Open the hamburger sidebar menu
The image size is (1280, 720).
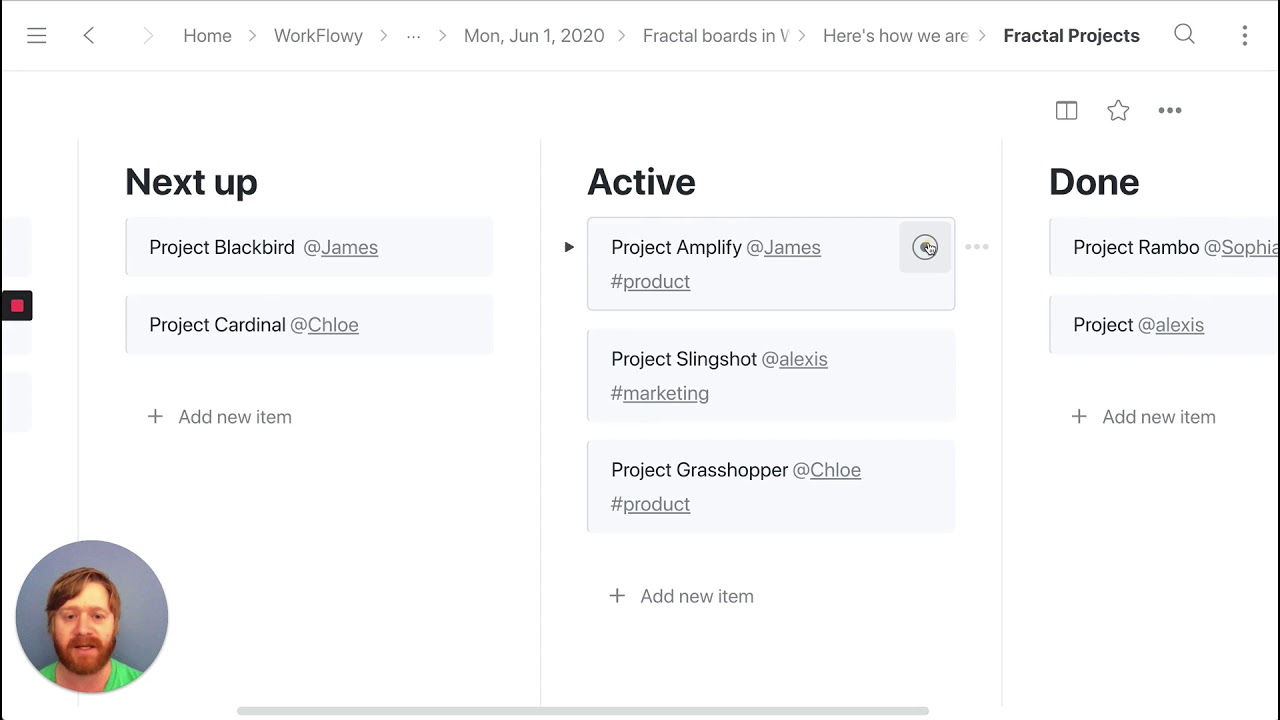37,36
